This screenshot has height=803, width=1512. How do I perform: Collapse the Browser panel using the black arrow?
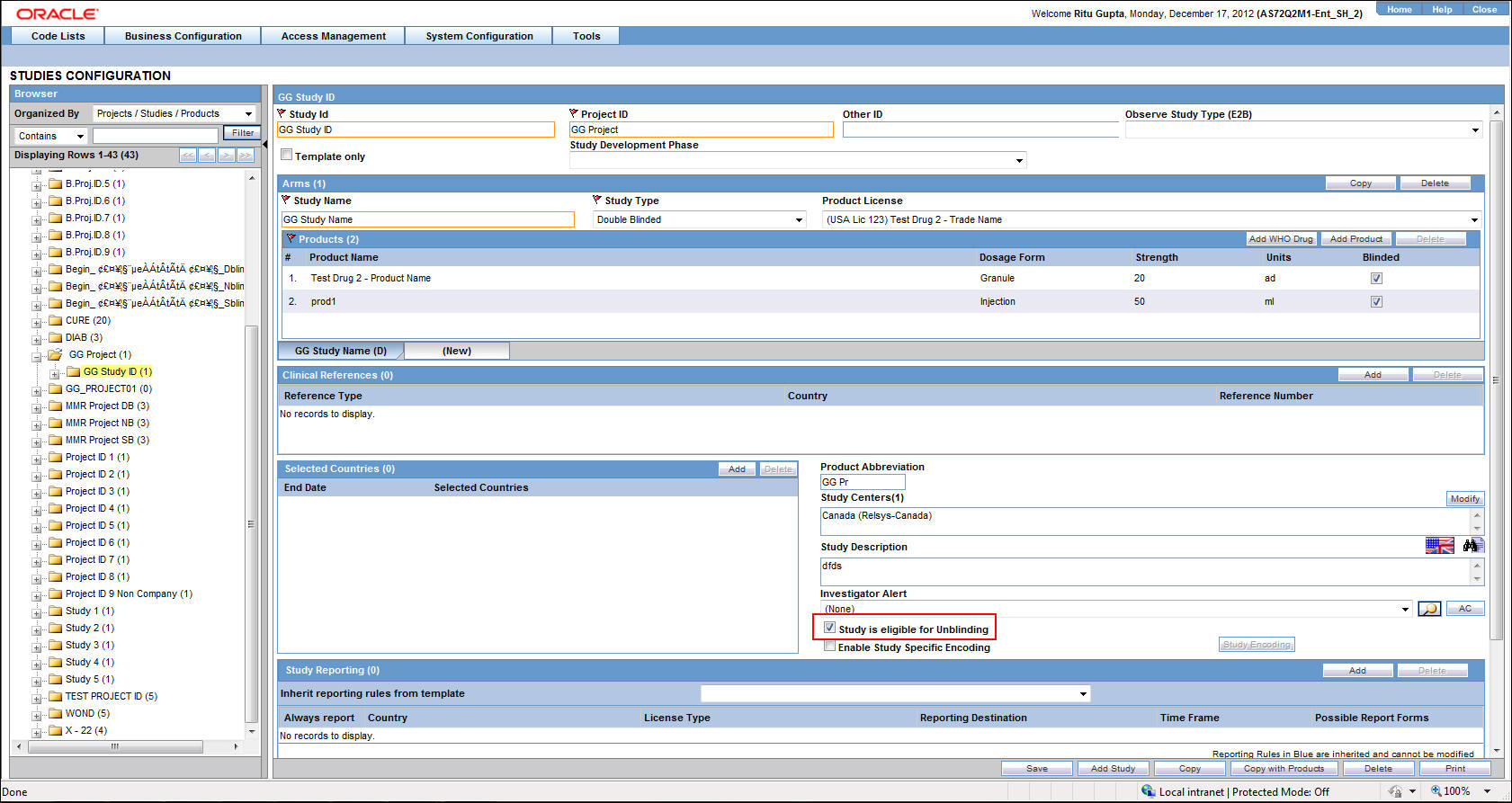[x=265, y=144]
